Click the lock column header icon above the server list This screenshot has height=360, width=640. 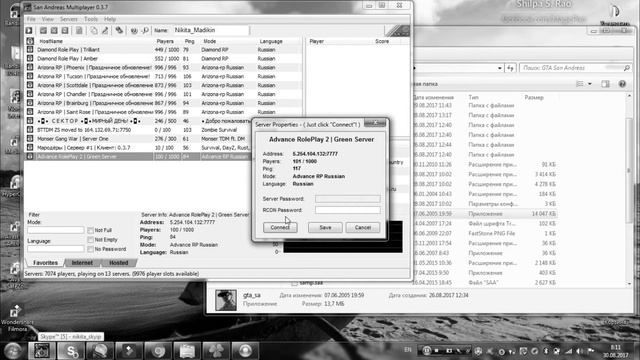(x=30, y=41)
